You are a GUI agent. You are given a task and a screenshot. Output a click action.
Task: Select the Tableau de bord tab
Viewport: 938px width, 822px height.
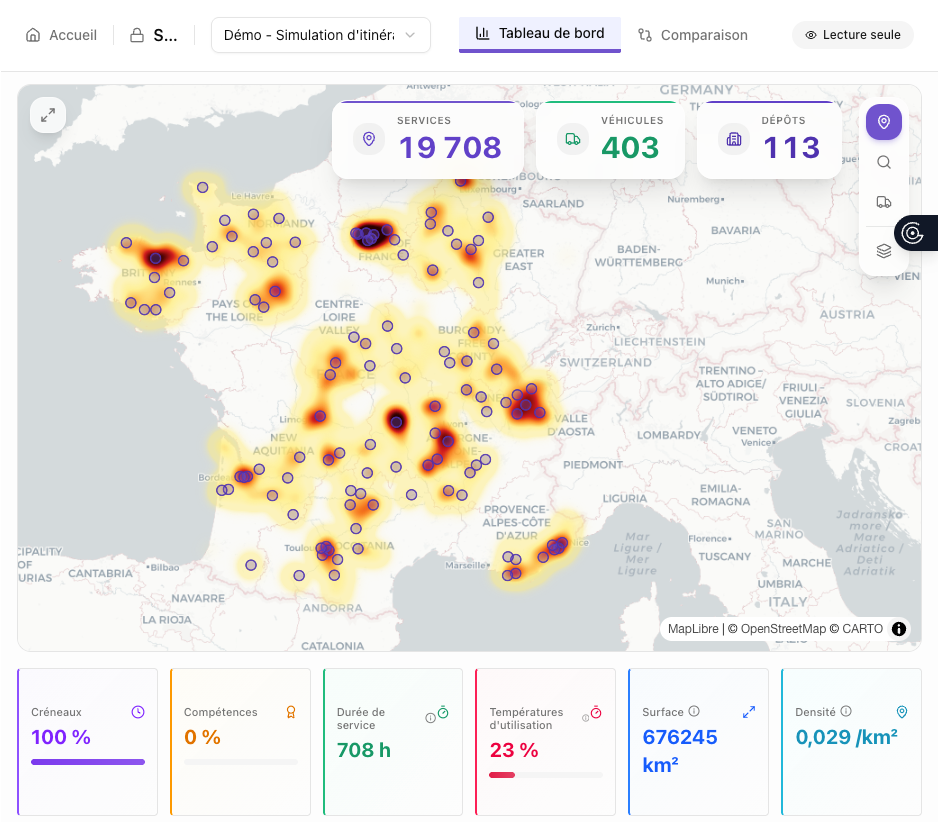click(540, 34)
